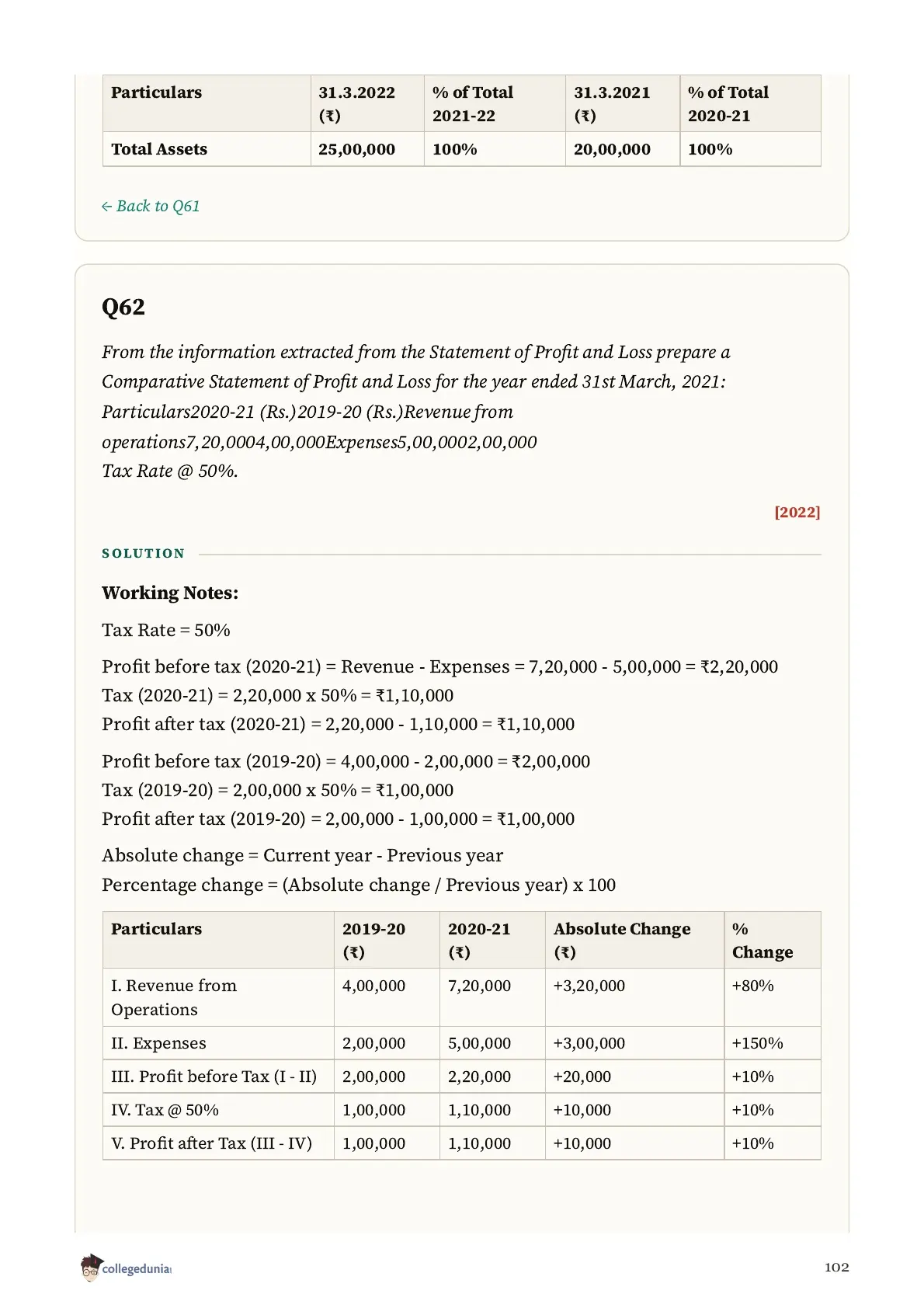This screenshot has width=924, height=1308.
Task: Click the page number 102
Action: [x=836, y=1267]
